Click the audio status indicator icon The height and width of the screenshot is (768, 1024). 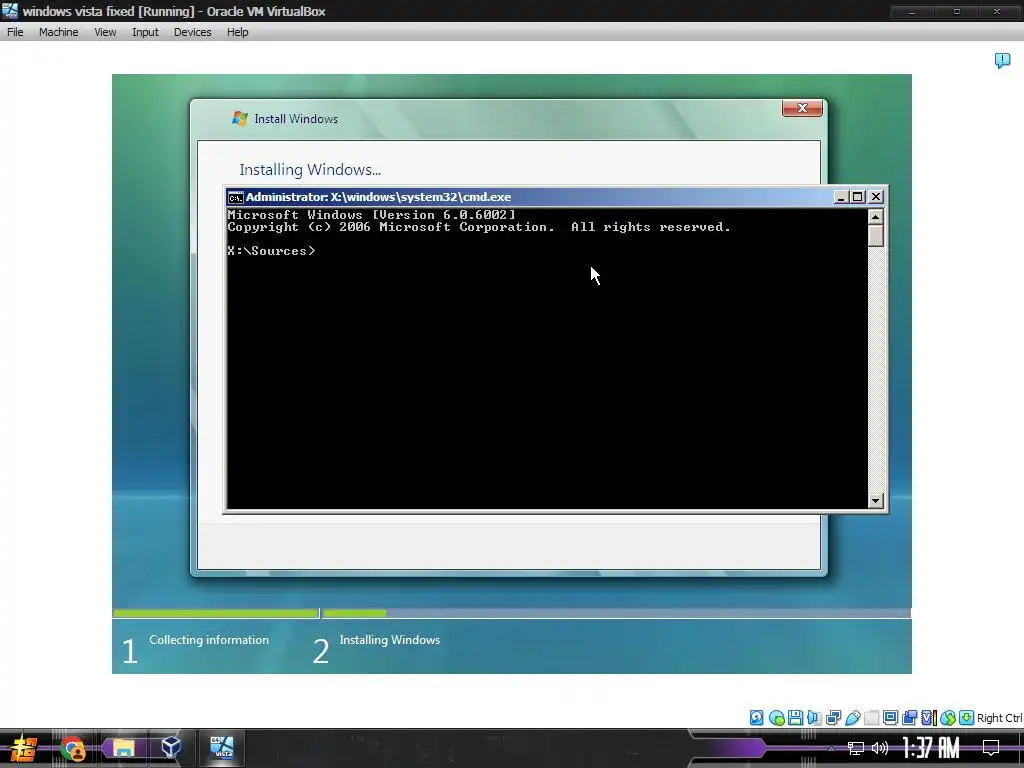pos(814,718)
